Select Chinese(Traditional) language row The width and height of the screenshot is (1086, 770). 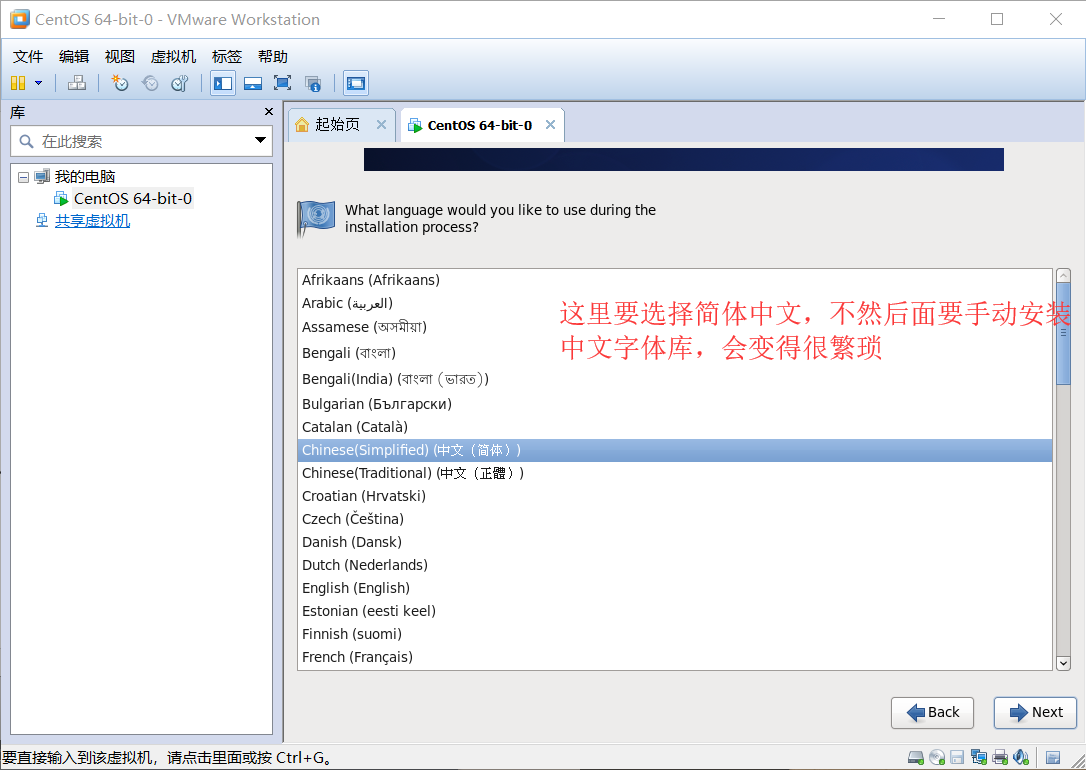point(675,473)
